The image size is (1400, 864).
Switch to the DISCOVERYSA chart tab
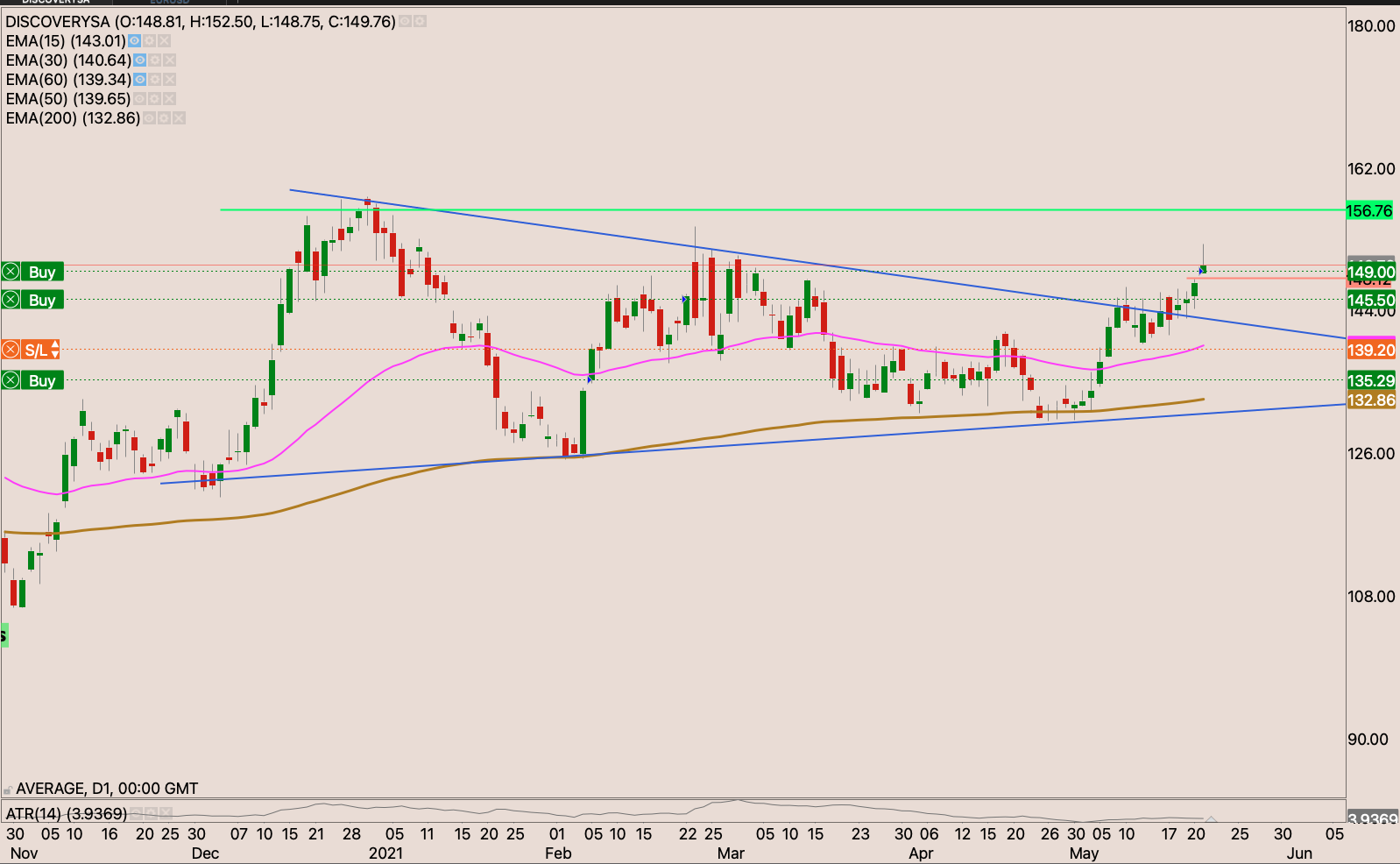pyautogui.click(x=56, y=3)
